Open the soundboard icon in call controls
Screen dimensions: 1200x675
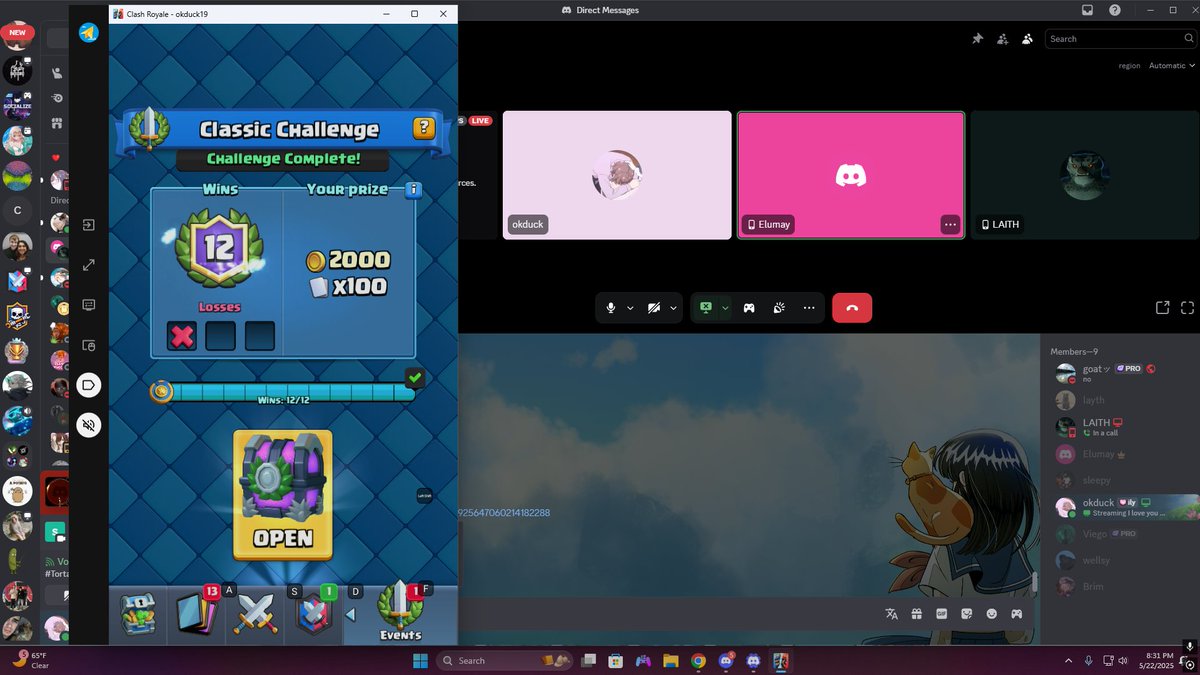click(x=779, y=308)
